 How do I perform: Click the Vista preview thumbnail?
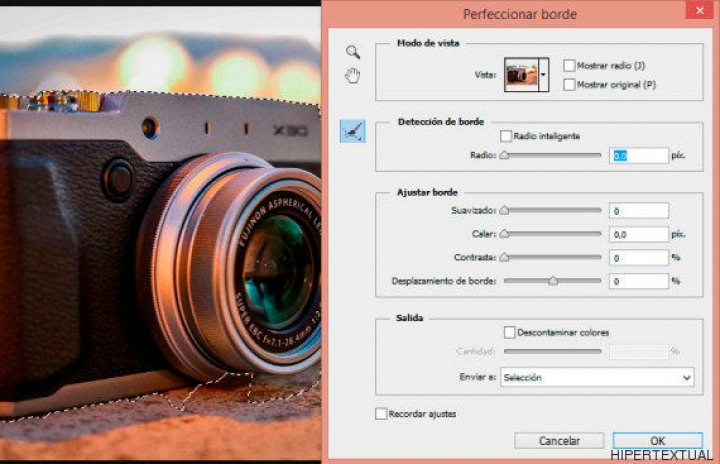tap(520, 75)
